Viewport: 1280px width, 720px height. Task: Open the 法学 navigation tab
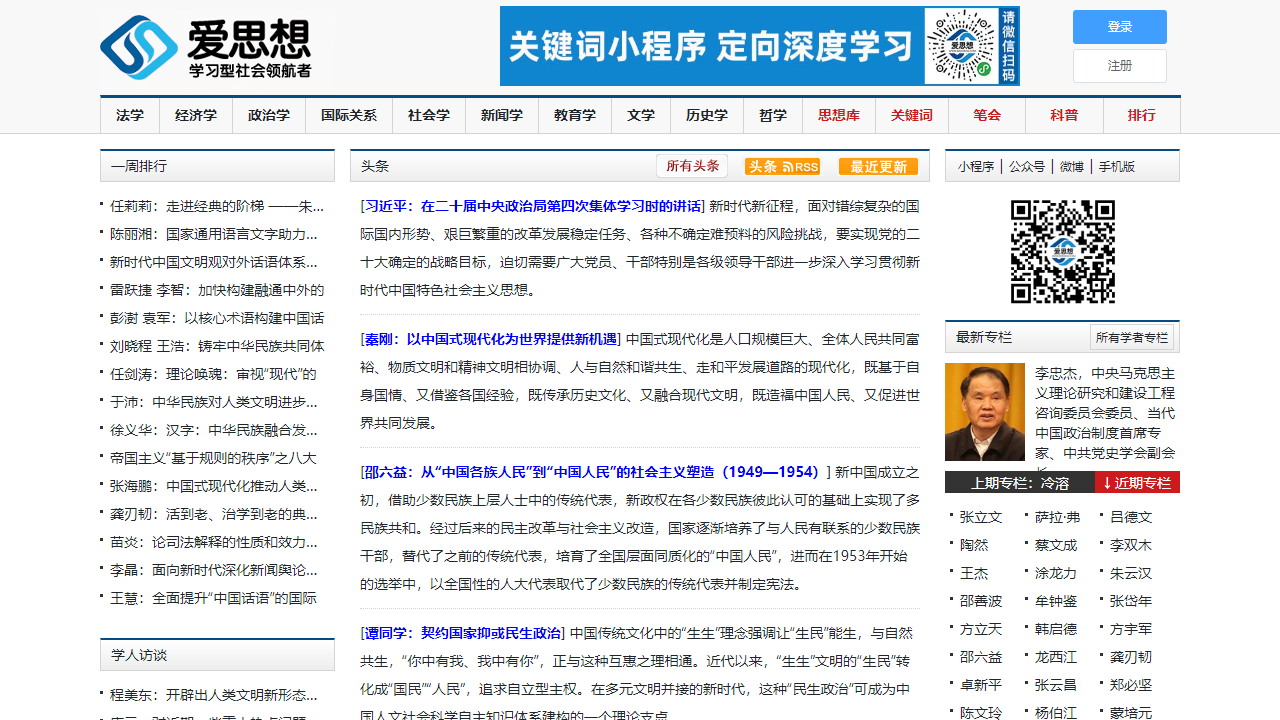pos(130,115)
